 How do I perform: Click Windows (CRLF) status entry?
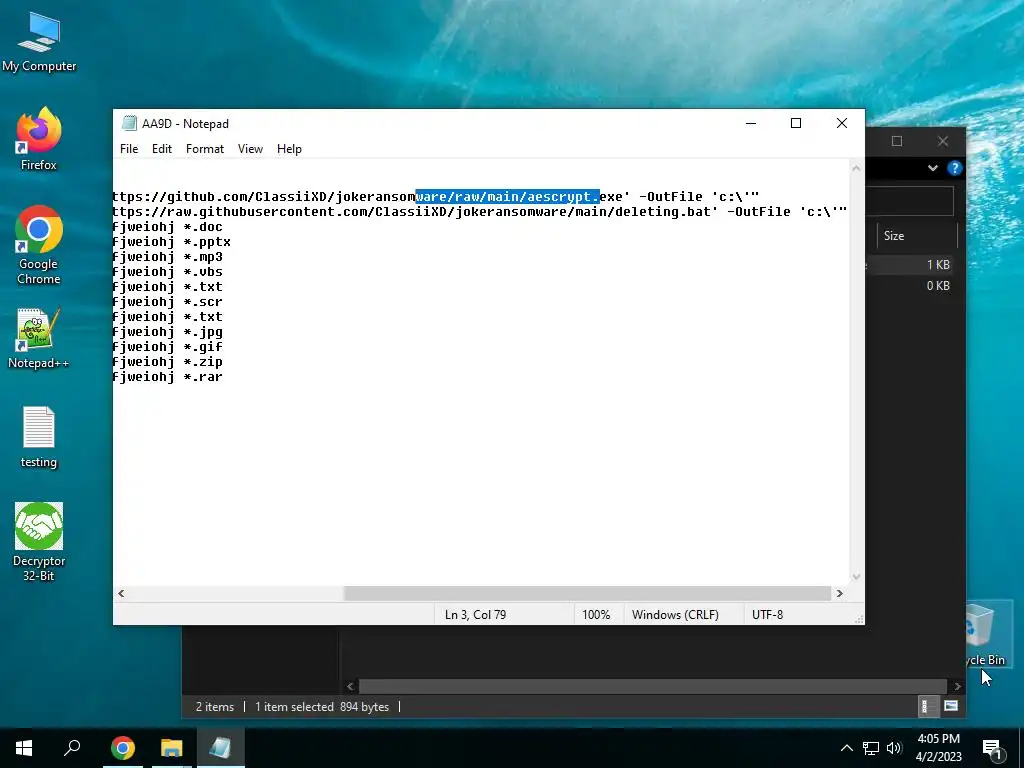pyautogui.click(x=675, y=615)
